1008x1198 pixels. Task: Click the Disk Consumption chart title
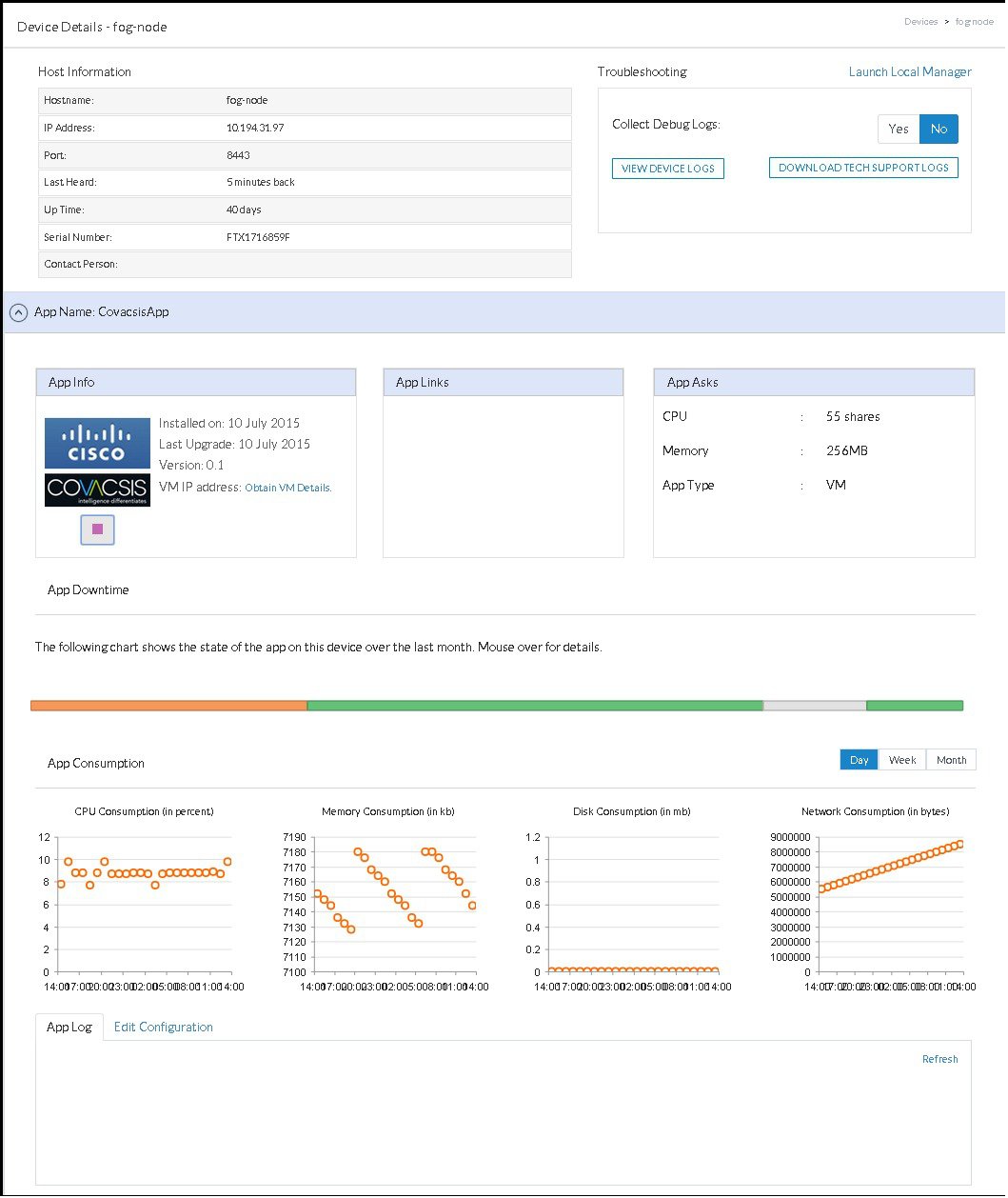click(x=632, y=811)
